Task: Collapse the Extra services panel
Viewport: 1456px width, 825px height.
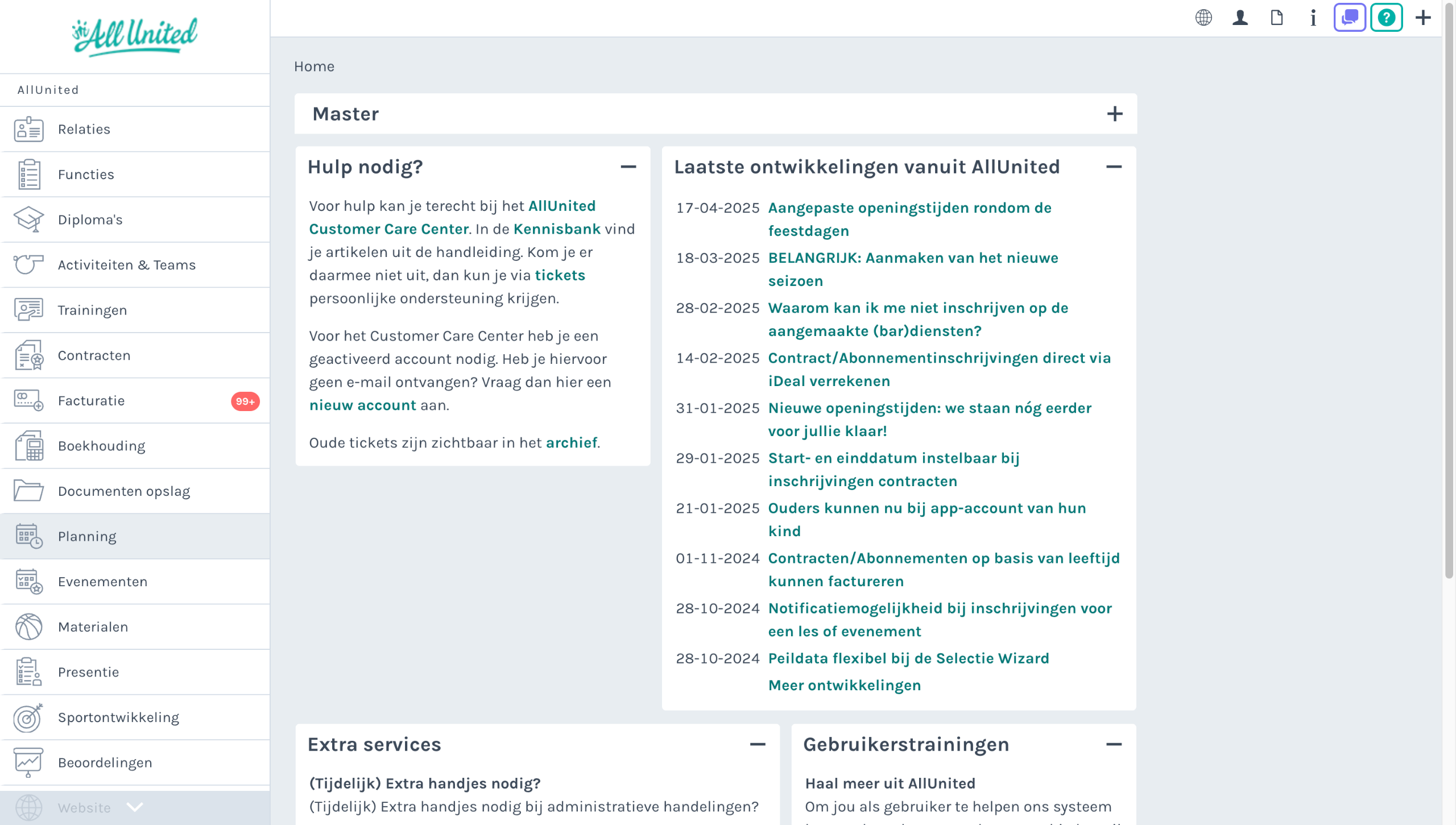Action: point(758,745)
